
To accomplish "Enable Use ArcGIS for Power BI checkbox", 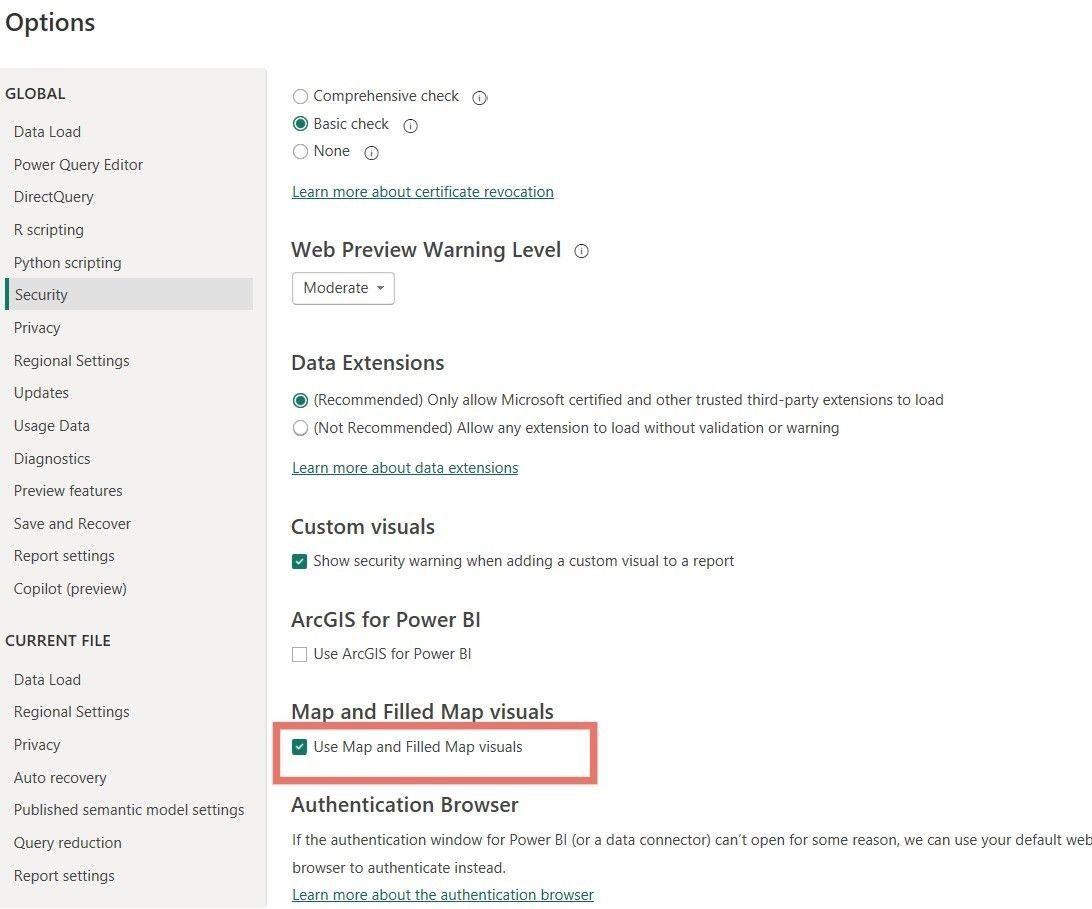I will pyautogui.click(x=299, y=655).
